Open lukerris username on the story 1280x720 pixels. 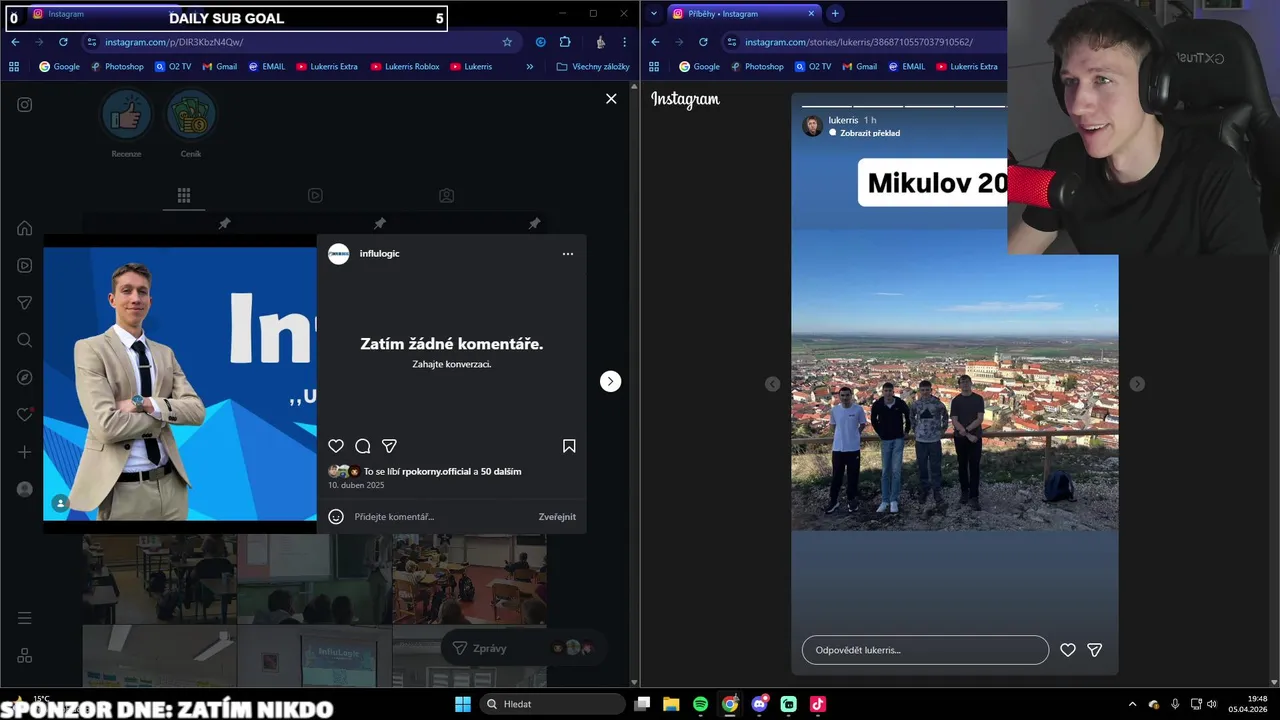[x=844, y=120]
